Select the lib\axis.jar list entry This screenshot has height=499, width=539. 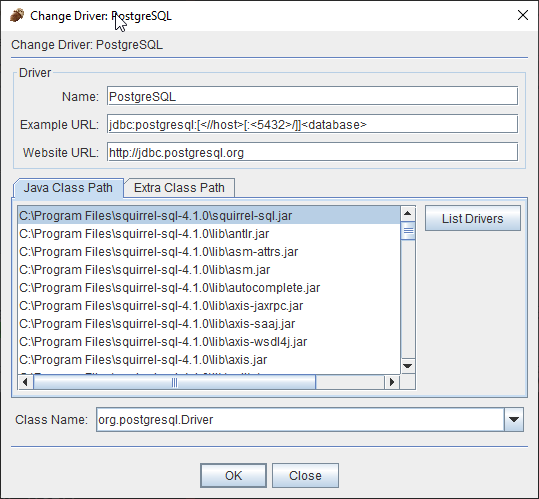[209, 359]
